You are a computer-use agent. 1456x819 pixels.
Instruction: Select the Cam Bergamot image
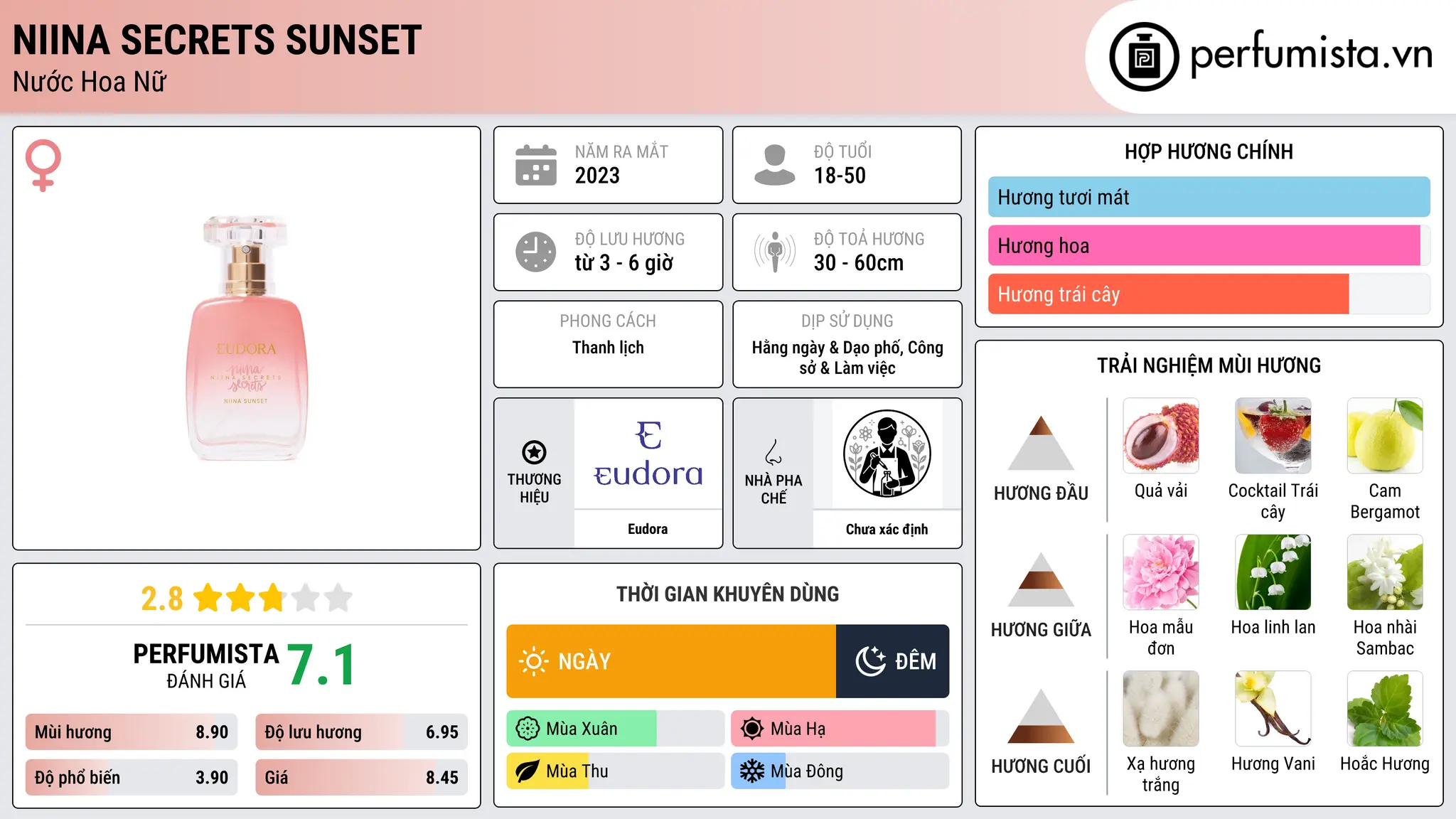1385,436
